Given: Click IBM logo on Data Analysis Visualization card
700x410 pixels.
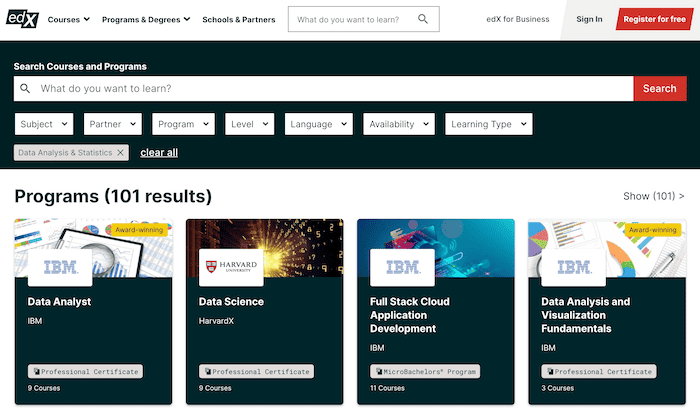Looking at the screenshot, I should point(574,268).
